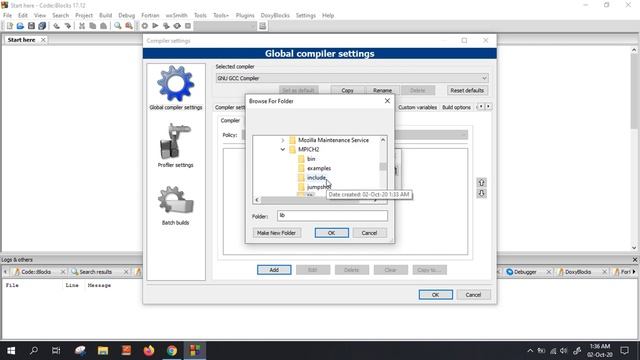Click the Copy toolbar icon
640x360 pixels.
(93, 26)
